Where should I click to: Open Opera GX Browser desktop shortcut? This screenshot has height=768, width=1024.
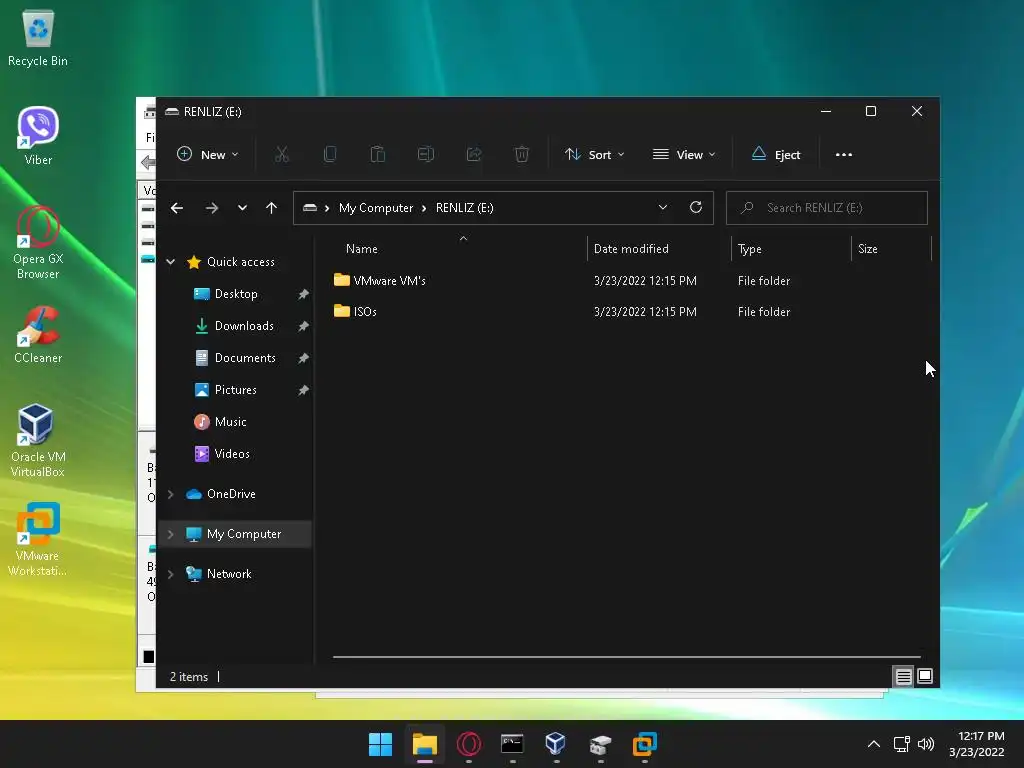(38, 242)
